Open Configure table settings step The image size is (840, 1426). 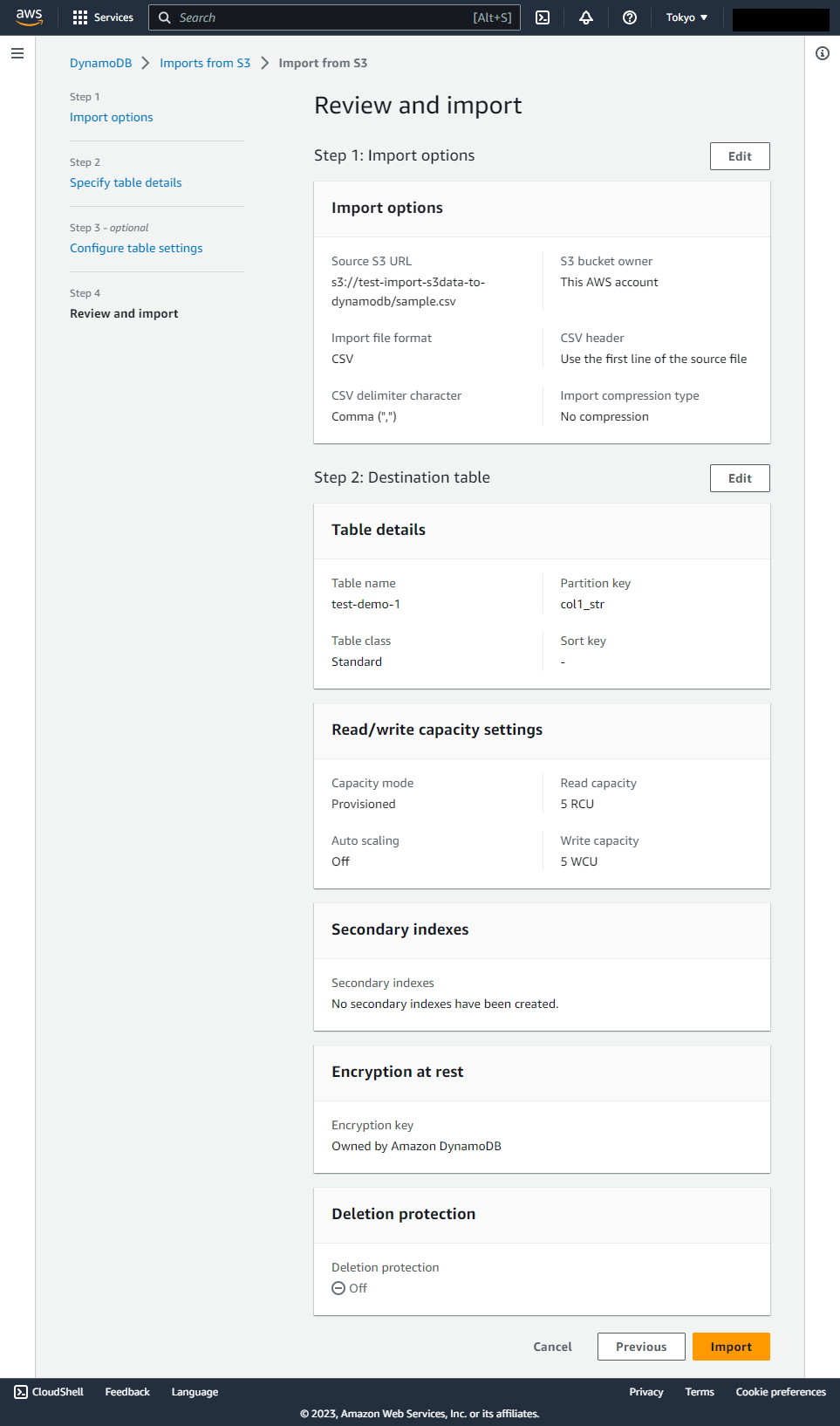pos(136,248)
